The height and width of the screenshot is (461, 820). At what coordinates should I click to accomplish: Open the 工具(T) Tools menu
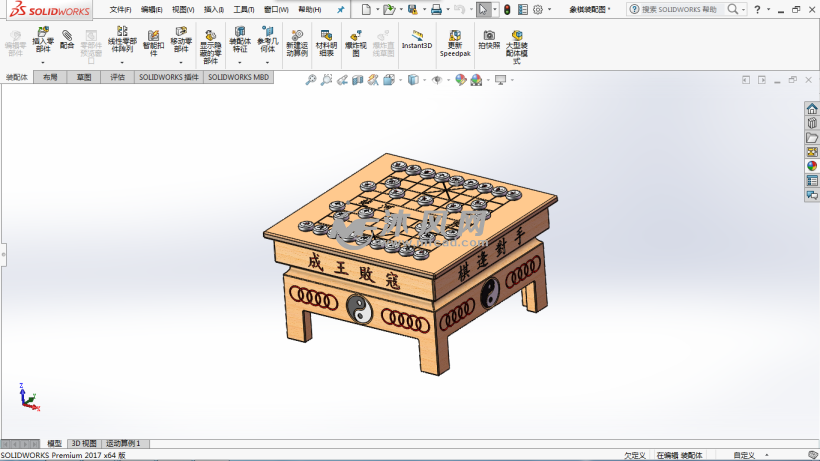click(x=244, y=9)
